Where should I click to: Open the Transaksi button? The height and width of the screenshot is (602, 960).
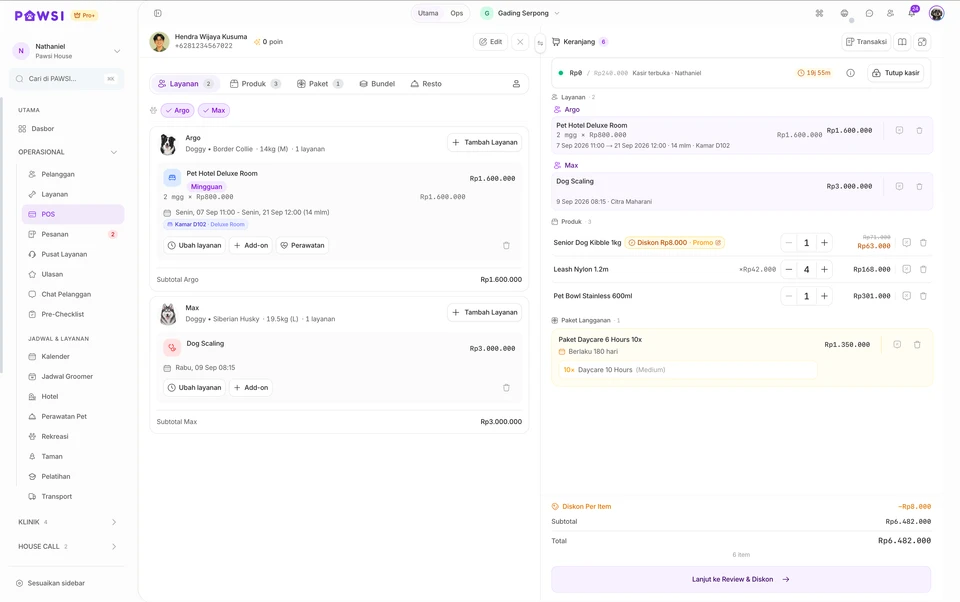pos(866,42)
